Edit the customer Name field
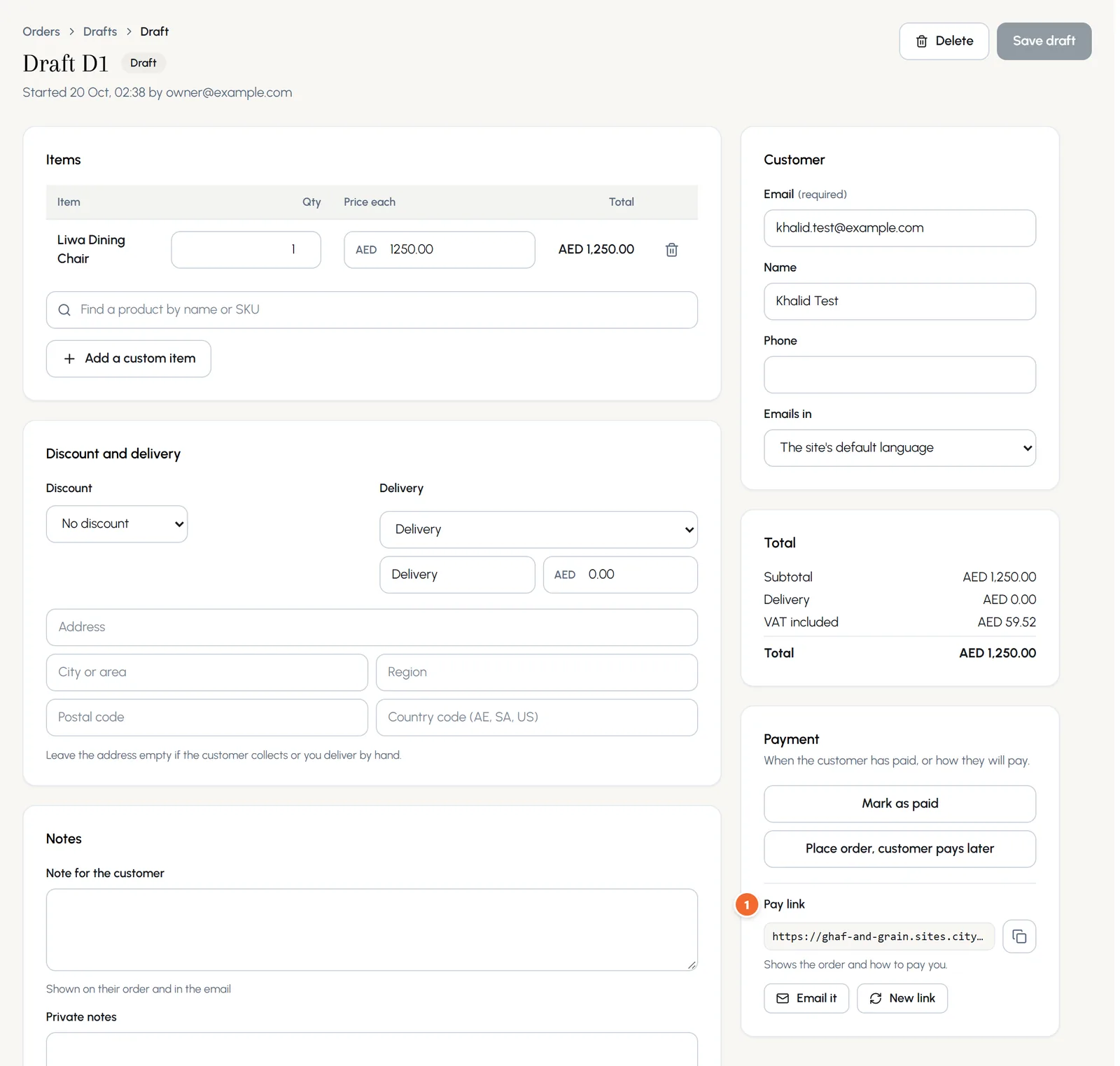The height and width of the screenshot is (1066, 1120). 899,302
